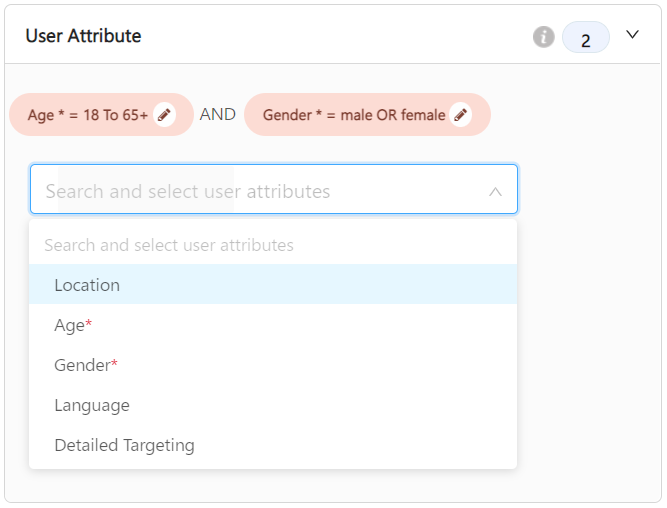
Task: Pick Detailed Targeting attribute
Action: (x=273, y=445)
